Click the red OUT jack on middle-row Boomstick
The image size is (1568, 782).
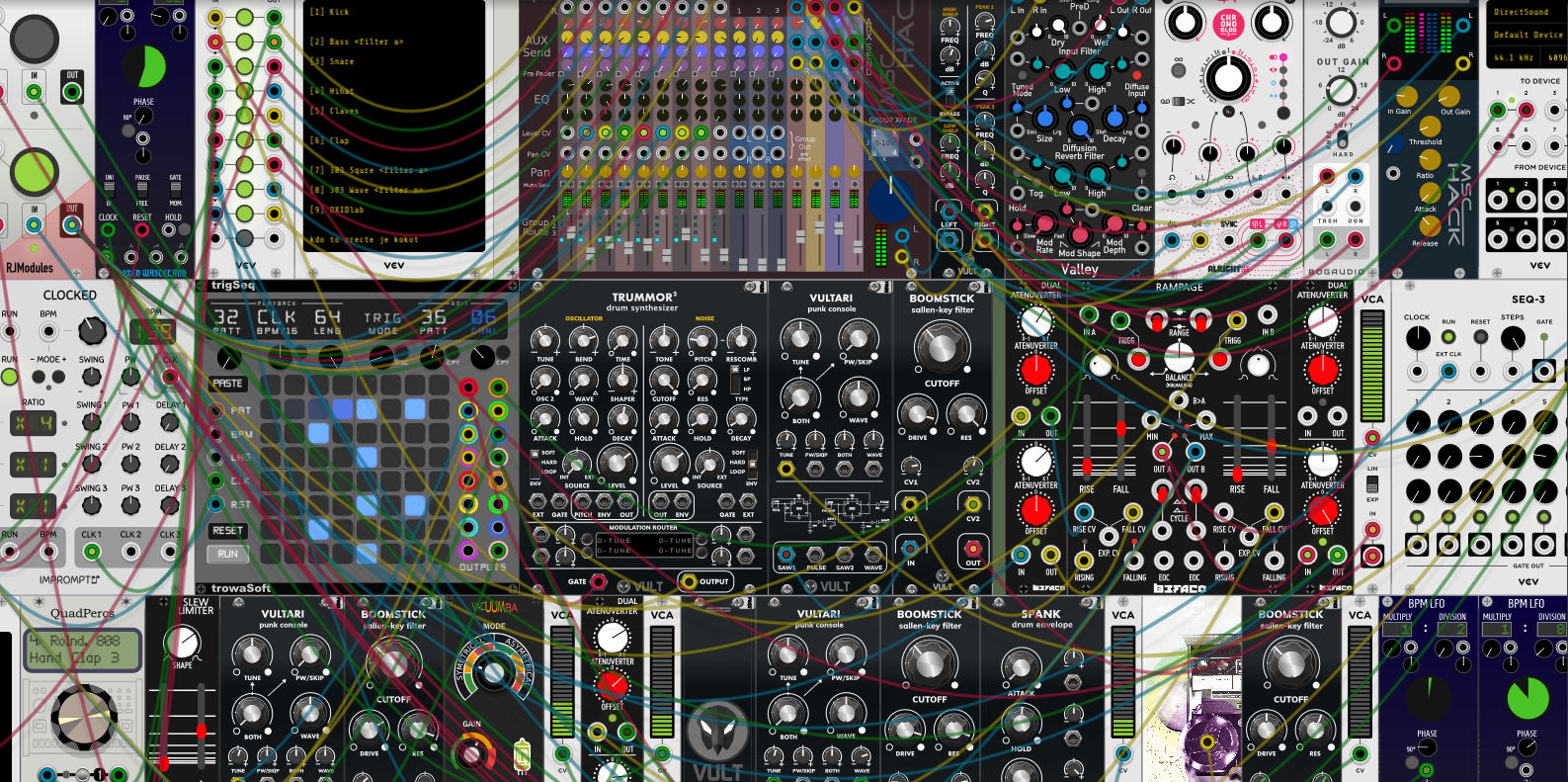pyautogui.click(x=973, y=548)
